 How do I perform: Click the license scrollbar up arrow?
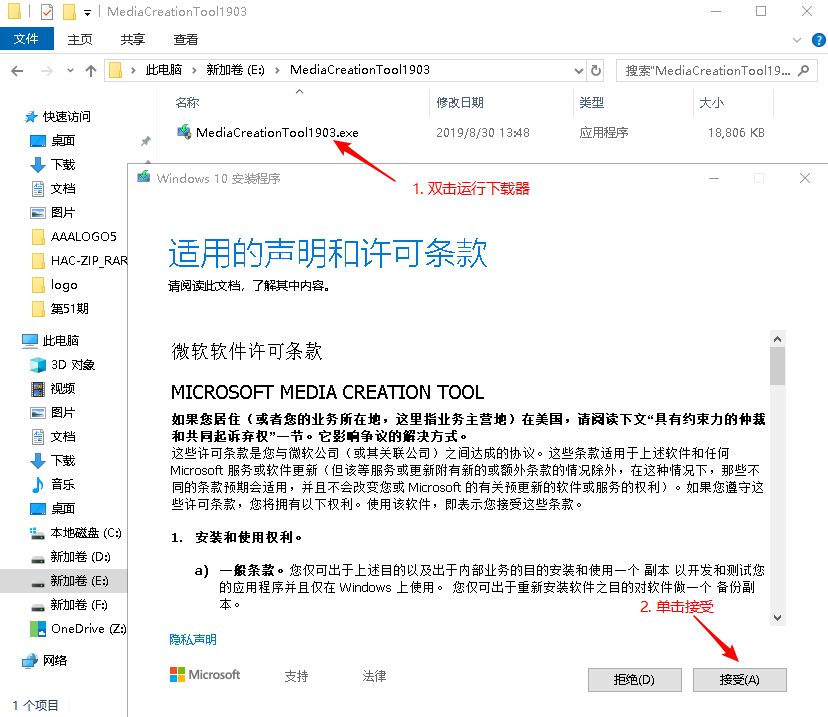[x=777, y=339]
